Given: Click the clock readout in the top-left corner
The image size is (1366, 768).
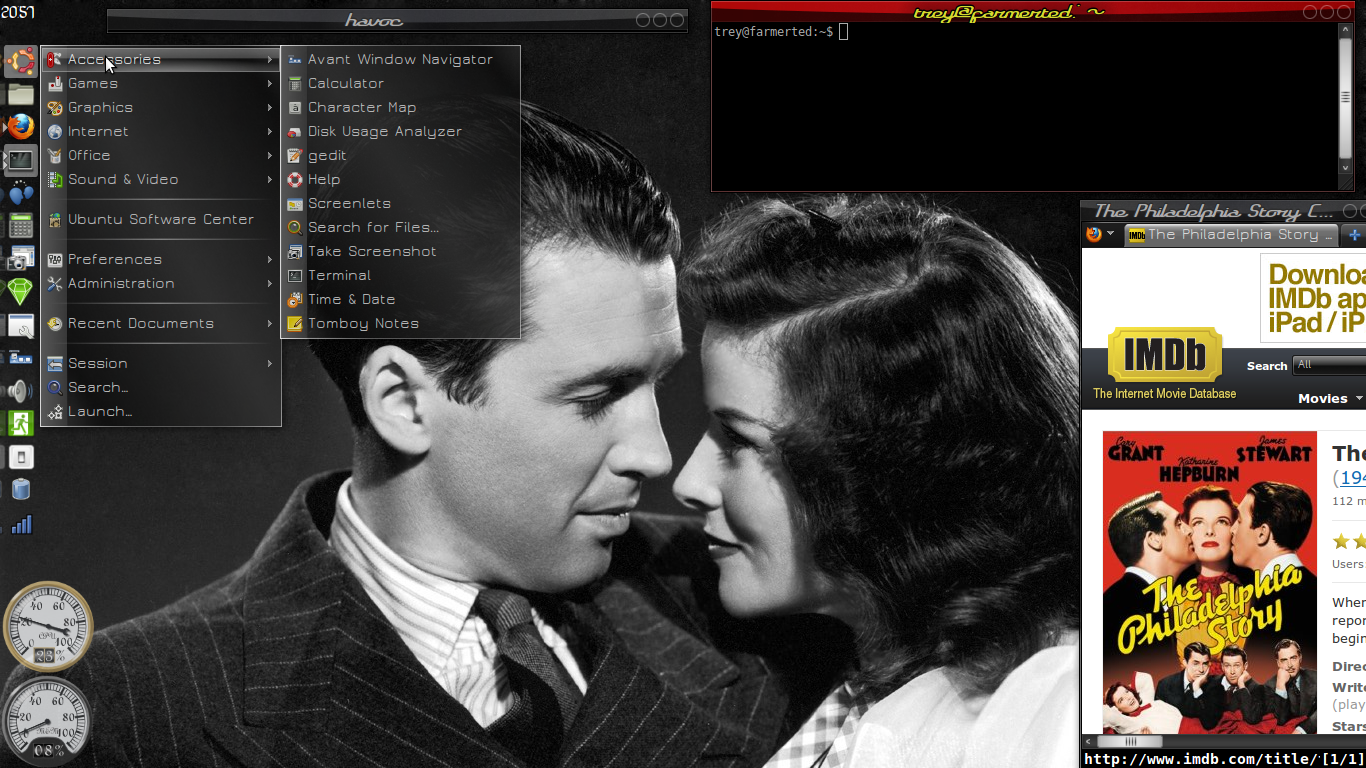Looking at the screenshot, I should (x=17, y=11).
